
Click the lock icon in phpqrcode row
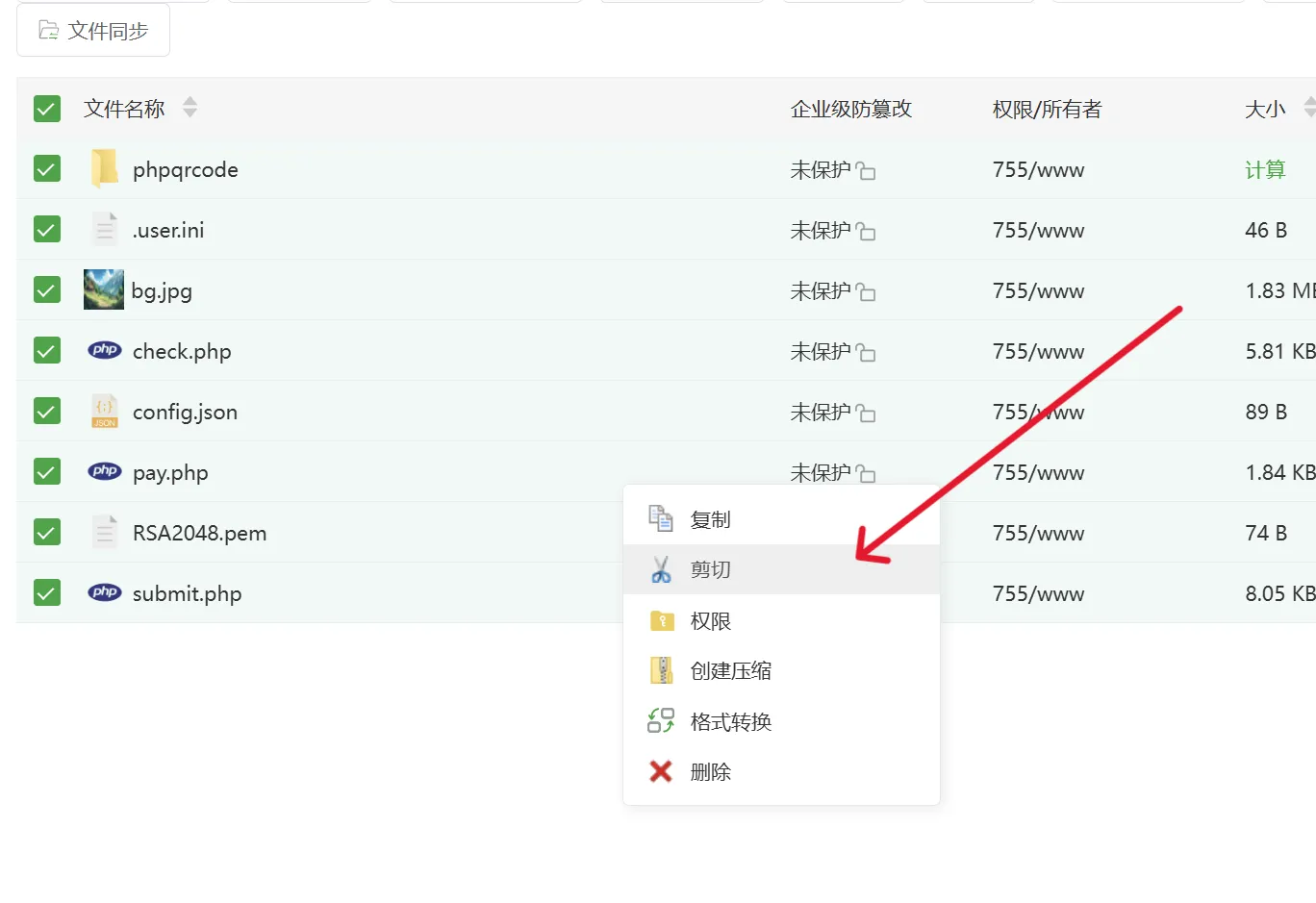[x=866, y=171]
